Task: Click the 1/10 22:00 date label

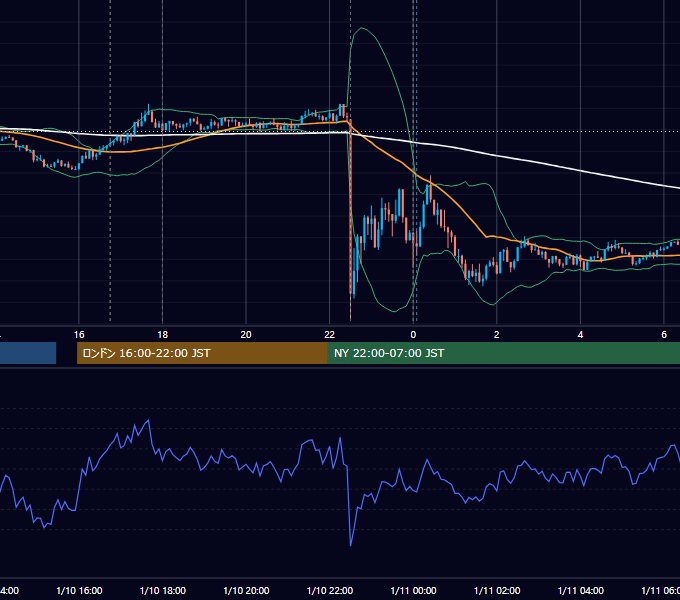Action: click(x=330, y=591)
